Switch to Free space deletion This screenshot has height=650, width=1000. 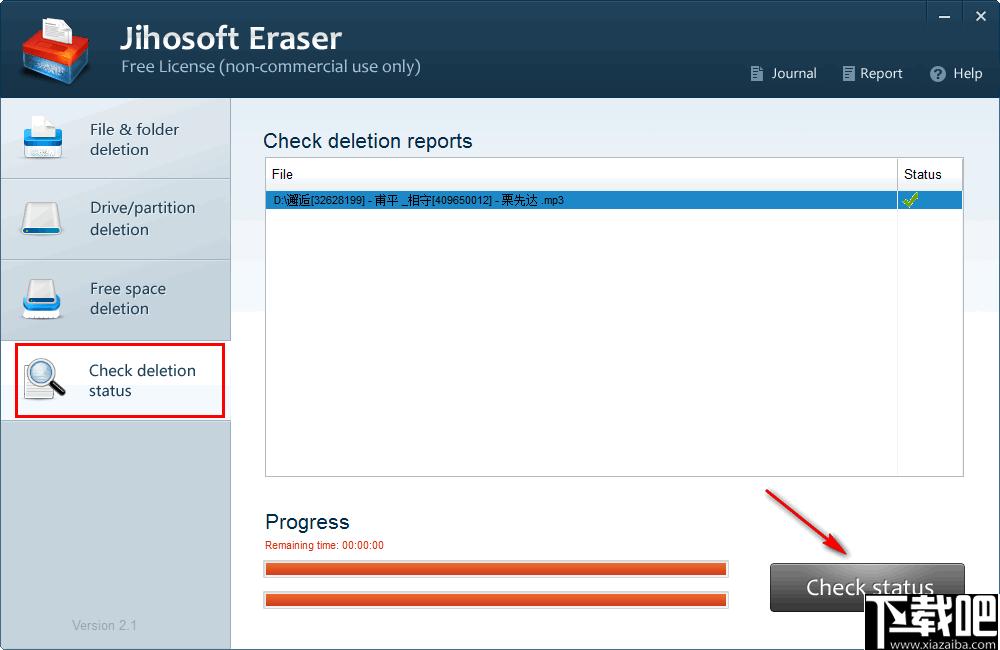(x=115, y=300)
